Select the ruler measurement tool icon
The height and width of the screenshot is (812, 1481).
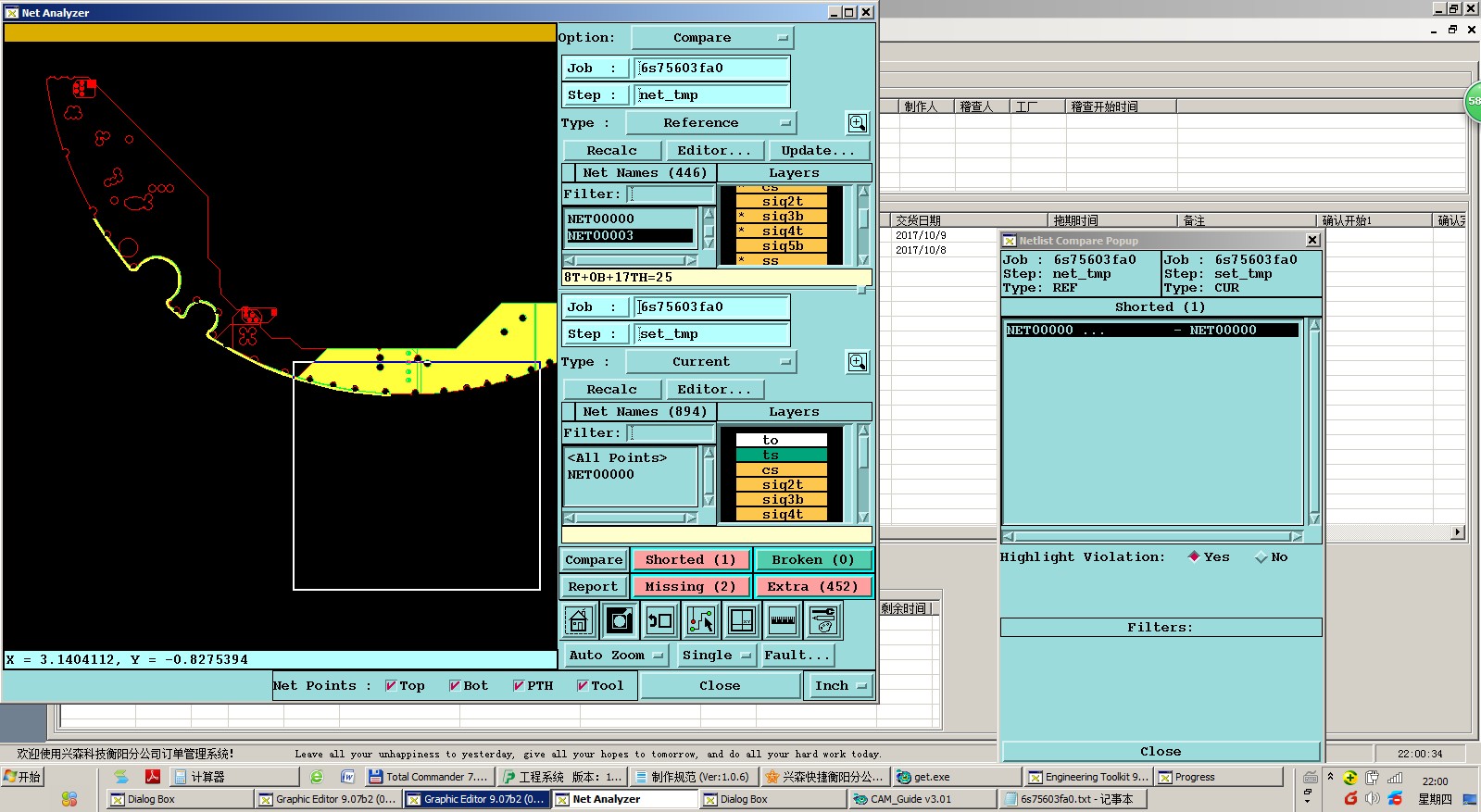pos(783,620)
